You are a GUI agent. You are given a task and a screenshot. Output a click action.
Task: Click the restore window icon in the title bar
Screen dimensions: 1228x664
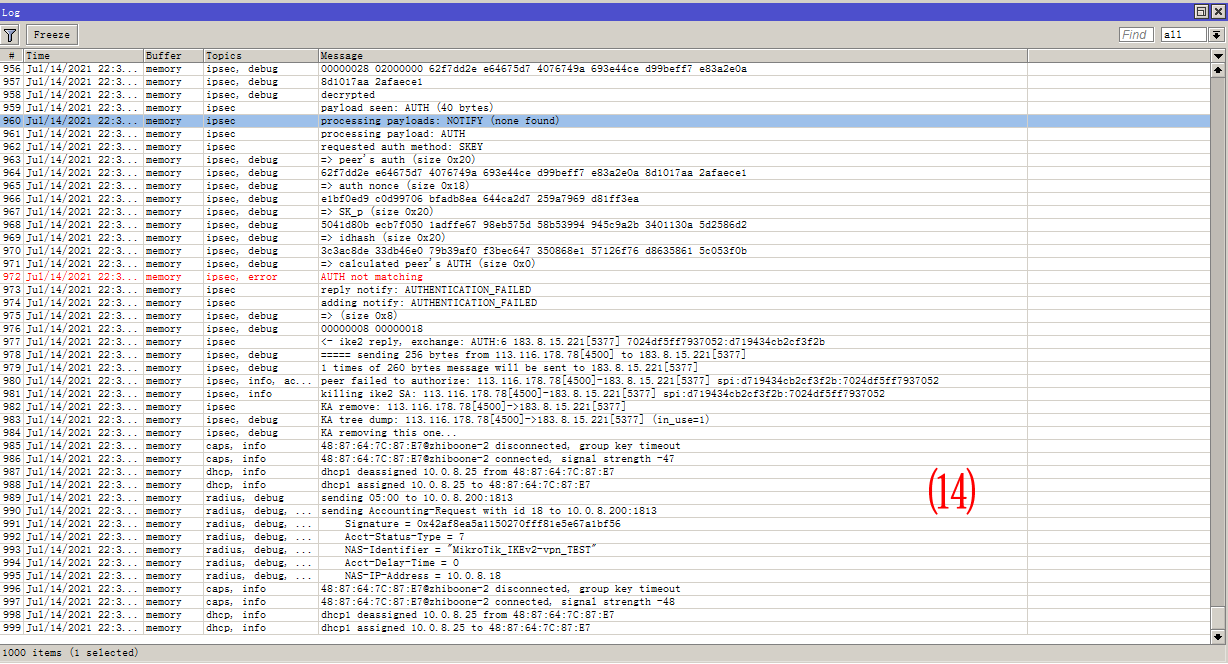tap(1201, 11)
